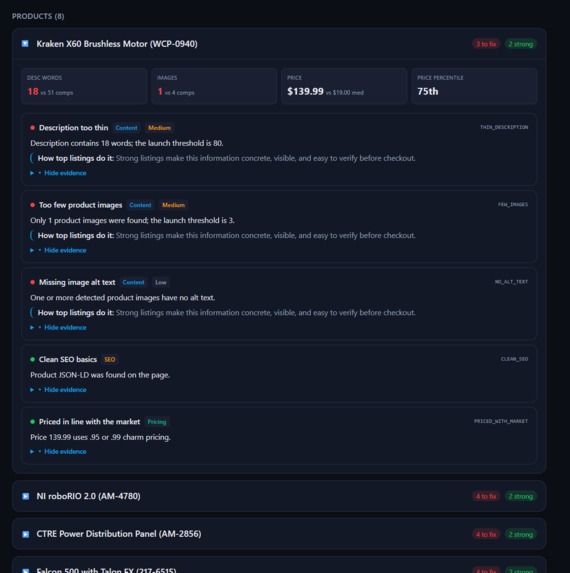Click the red status dot of Missing image alt text
The height and width of the screenshot is (573, 570).
click(33, 282)
